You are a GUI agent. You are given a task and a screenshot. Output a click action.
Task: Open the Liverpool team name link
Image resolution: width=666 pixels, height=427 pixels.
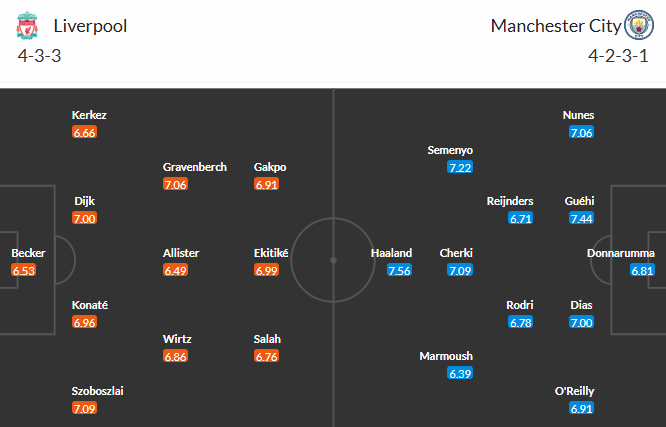click(x=91, y=26)
